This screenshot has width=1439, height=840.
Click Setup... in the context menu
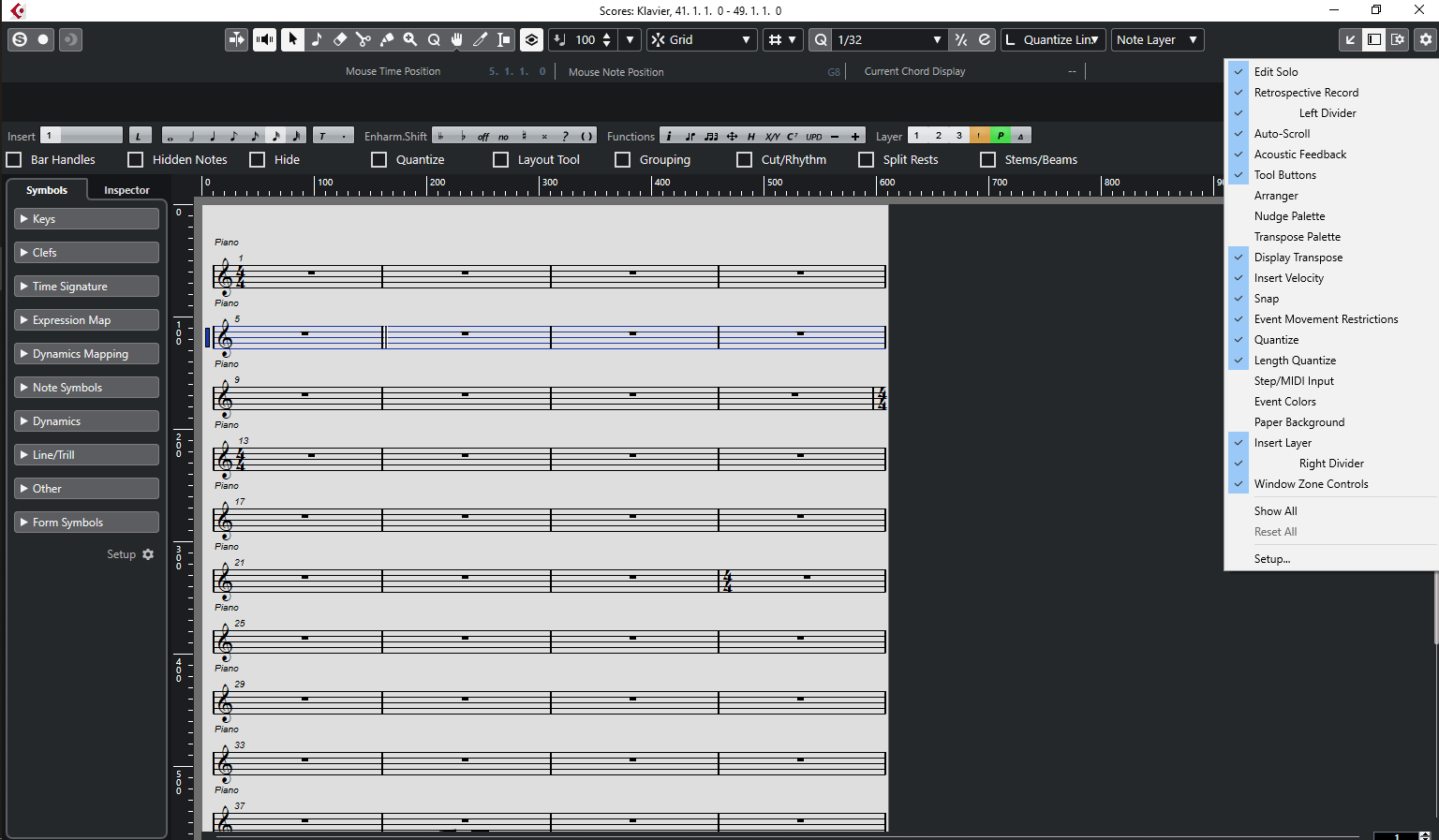[x=1330, y=559]
